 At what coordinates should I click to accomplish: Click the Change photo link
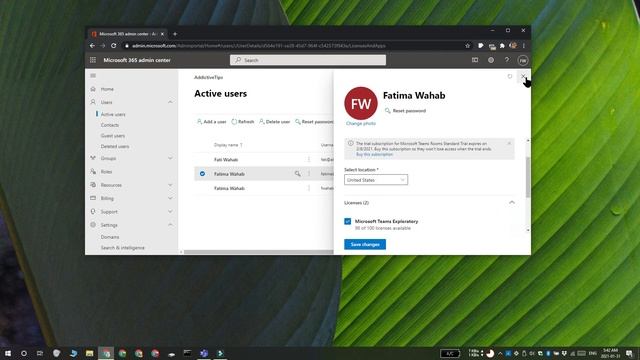(361, 123)
